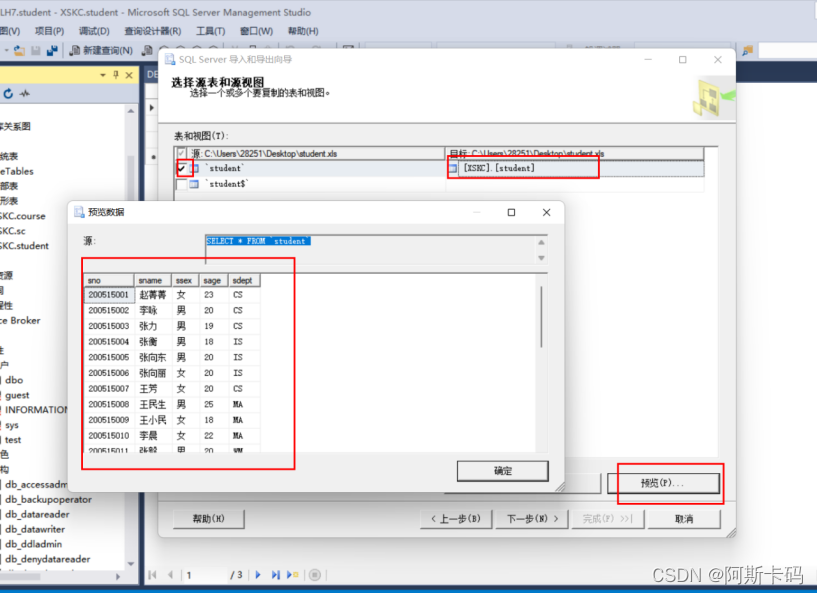818x594 pixels.
Task: Click Object Explorer scrollbar down arrow
Action: 130,564
